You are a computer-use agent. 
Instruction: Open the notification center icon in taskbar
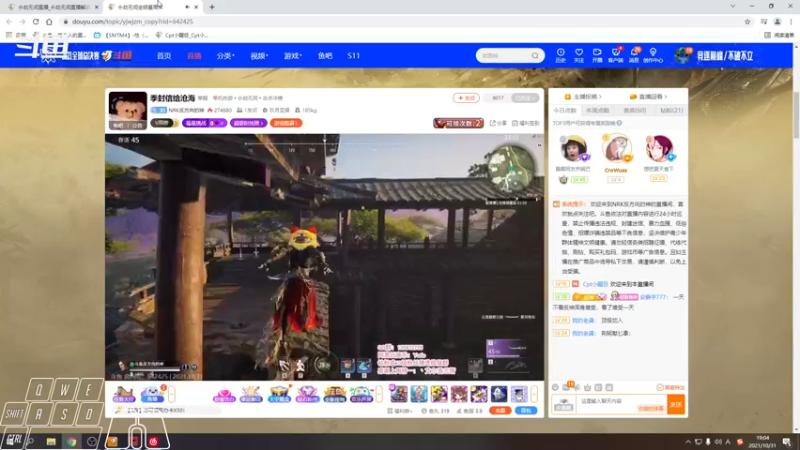point(787,442)
